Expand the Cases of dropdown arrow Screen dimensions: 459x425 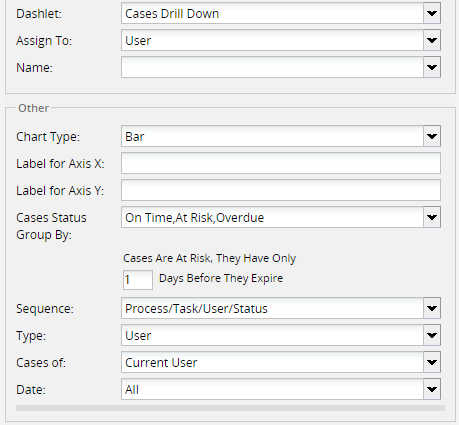tap(432, 362)
